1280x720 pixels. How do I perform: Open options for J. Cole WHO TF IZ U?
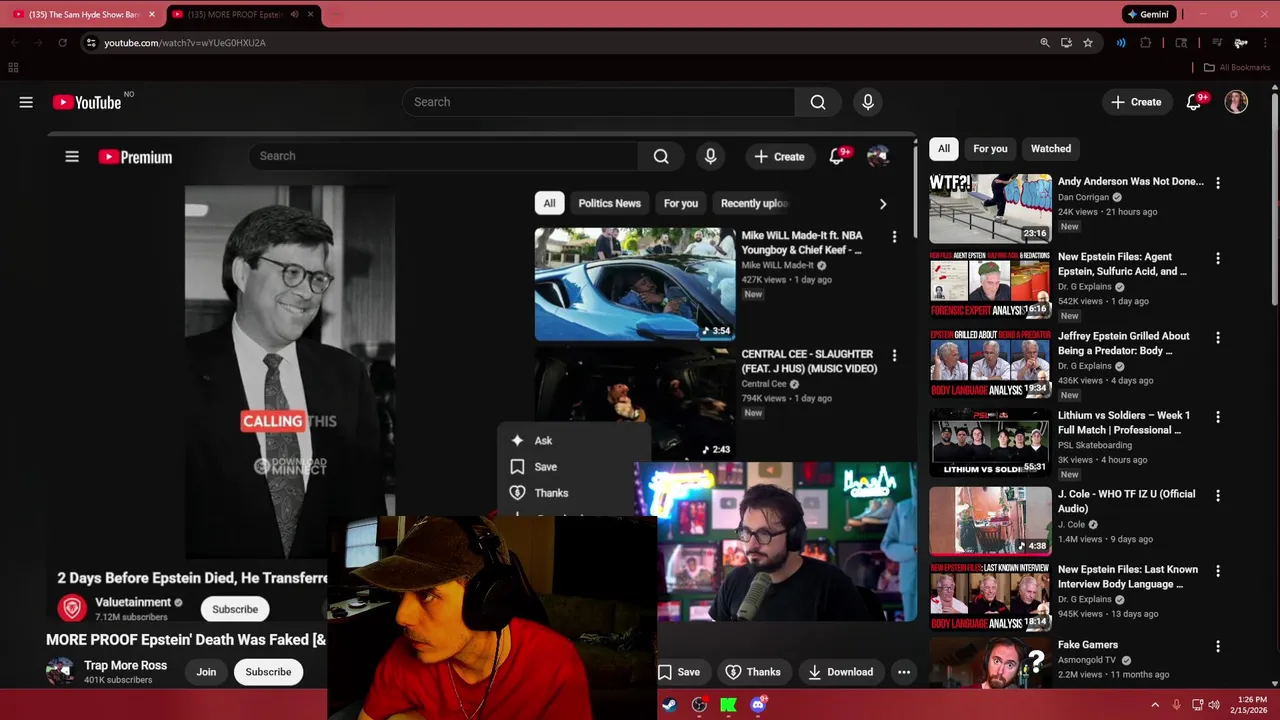(1217, 495)
